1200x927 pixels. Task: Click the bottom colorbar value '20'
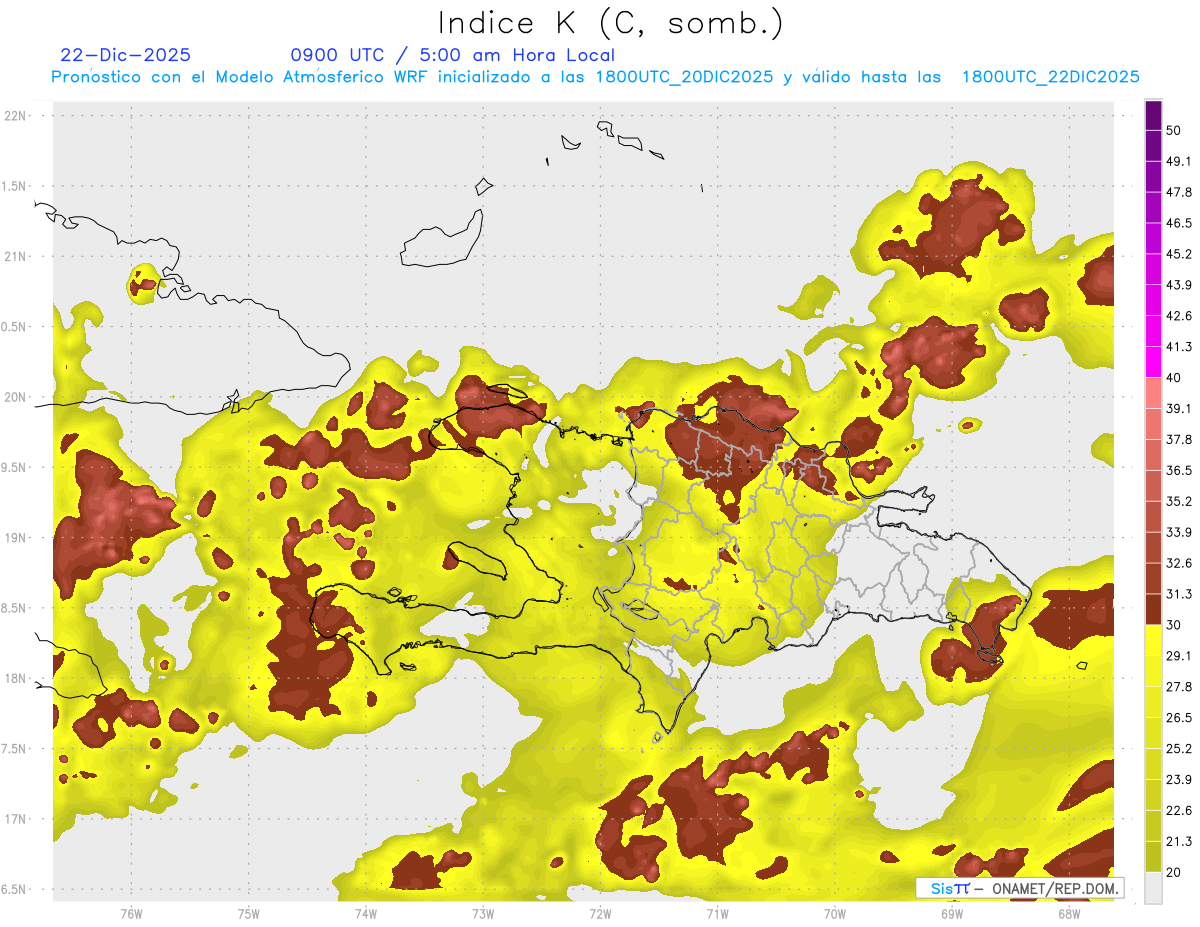(x=1174, y=873)
